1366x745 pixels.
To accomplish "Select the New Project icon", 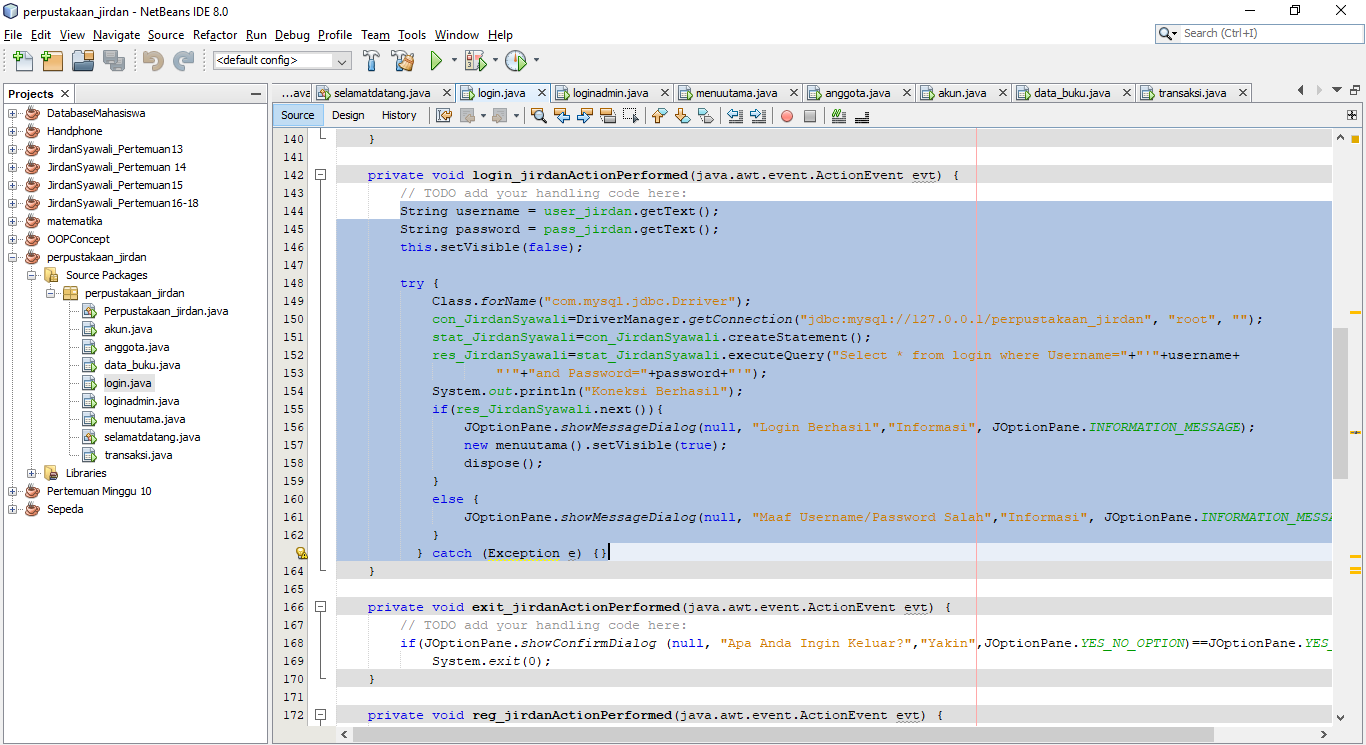I will (52, 60).
